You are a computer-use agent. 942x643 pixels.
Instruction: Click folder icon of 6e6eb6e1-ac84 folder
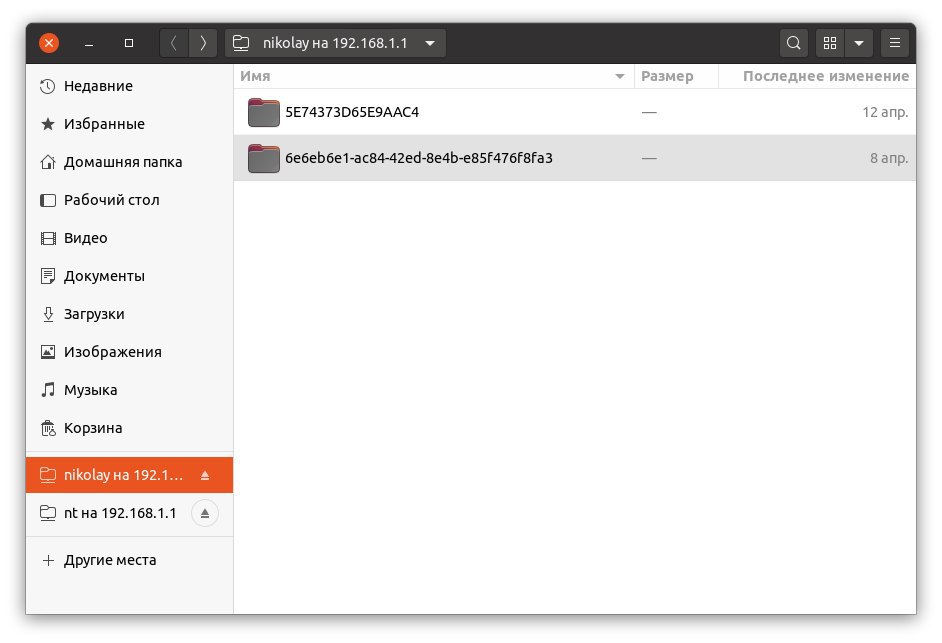click(263, 158)
